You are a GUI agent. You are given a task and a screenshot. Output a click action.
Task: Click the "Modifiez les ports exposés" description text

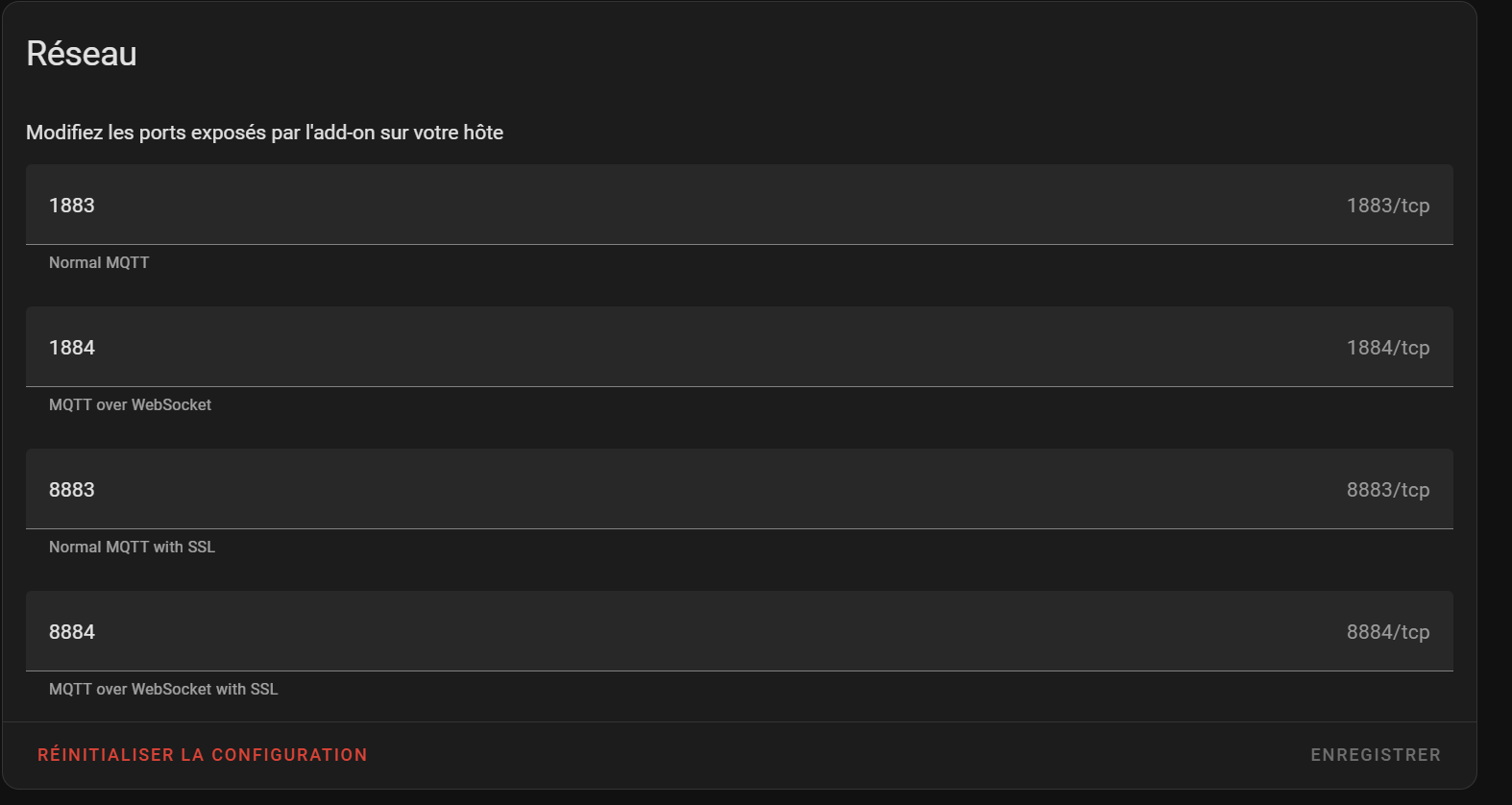(264, 133)
